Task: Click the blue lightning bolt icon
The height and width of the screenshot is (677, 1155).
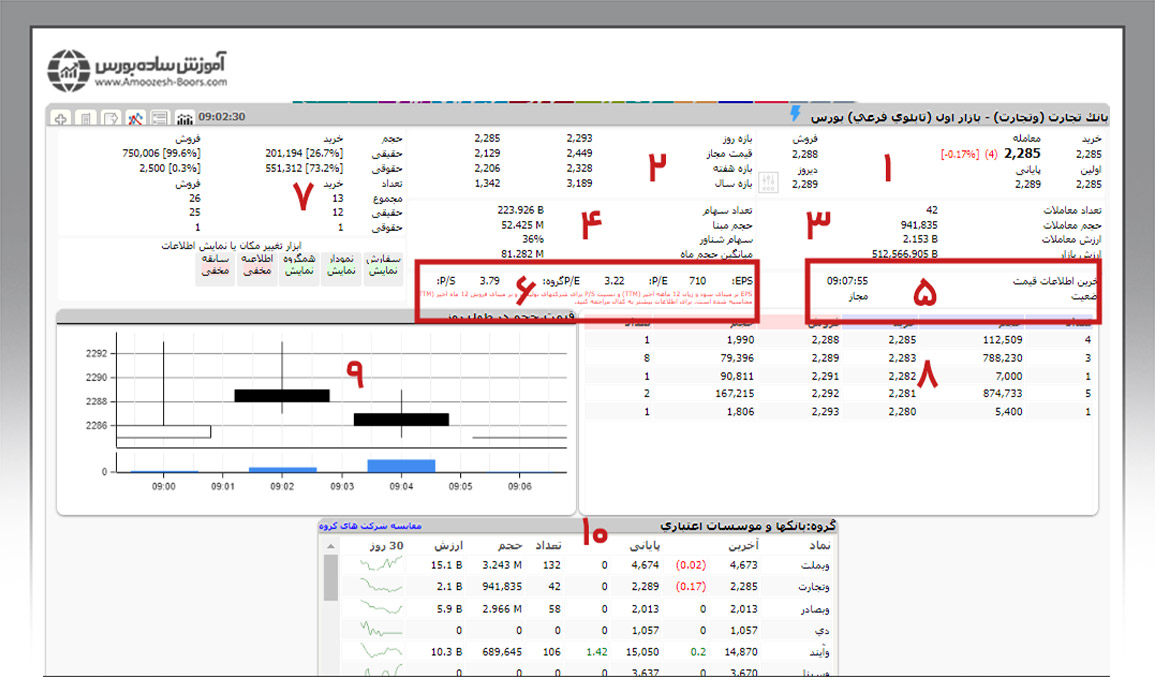Action: (x=796, y=114)
